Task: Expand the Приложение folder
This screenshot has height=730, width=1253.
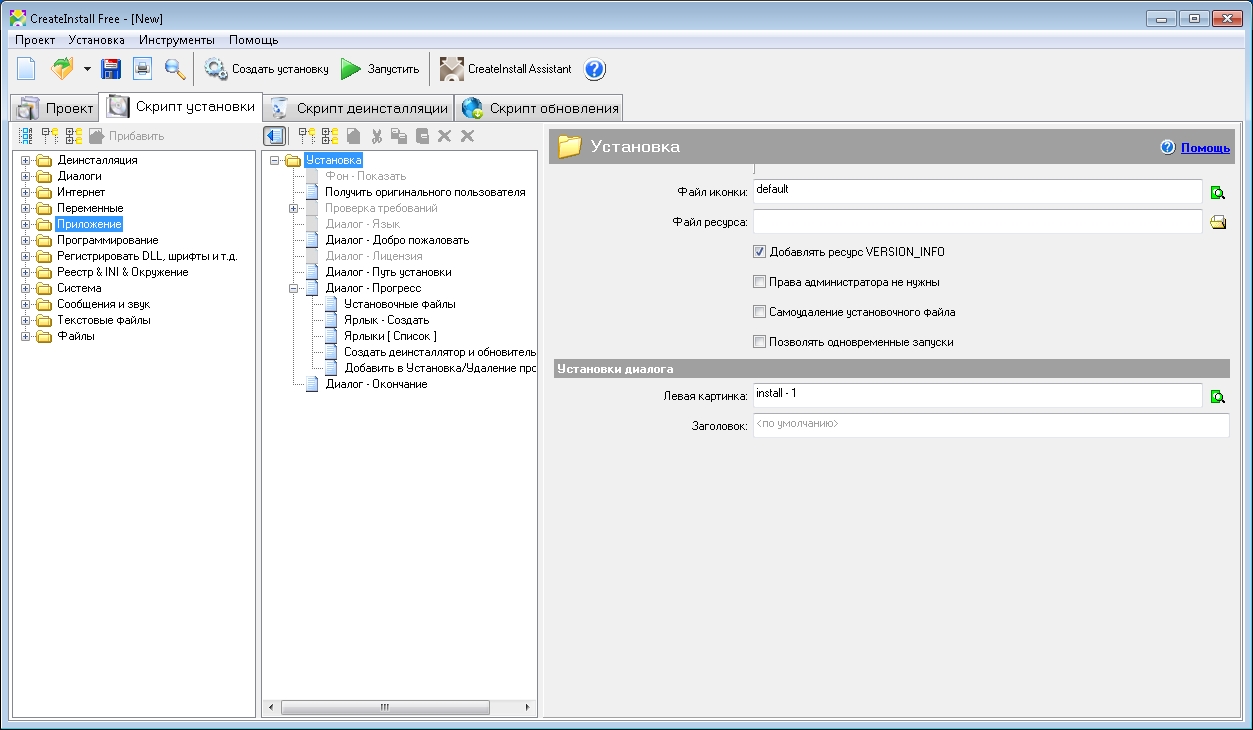Action: pyautogui.click(x=25, y=224)
